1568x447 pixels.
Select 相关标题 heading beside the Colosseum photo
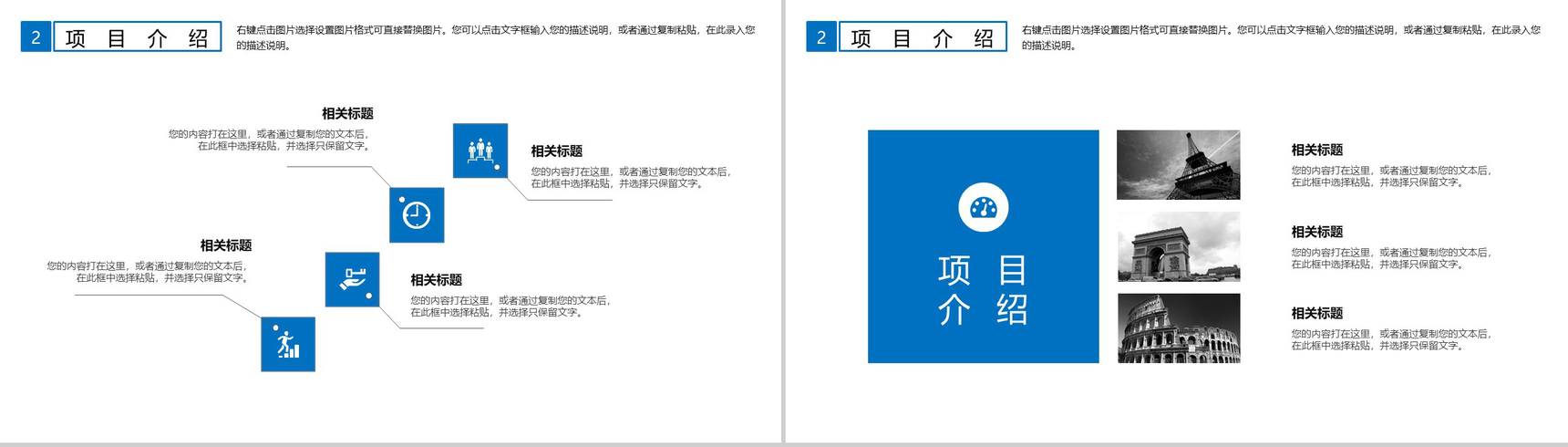point(1316,313)
